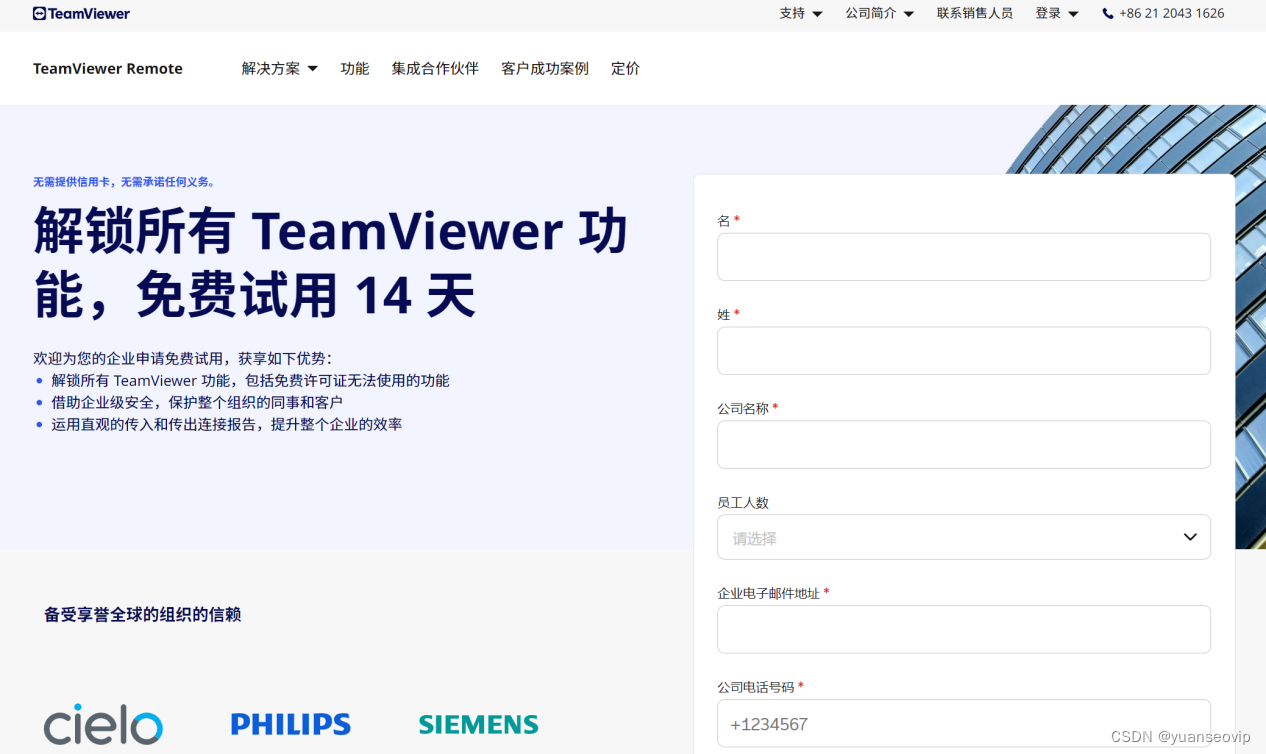Viewport: 1266px width, 754px height.
Task: Click 集成合作伙伴 in the navigation bar
Action: pos(435,68)
